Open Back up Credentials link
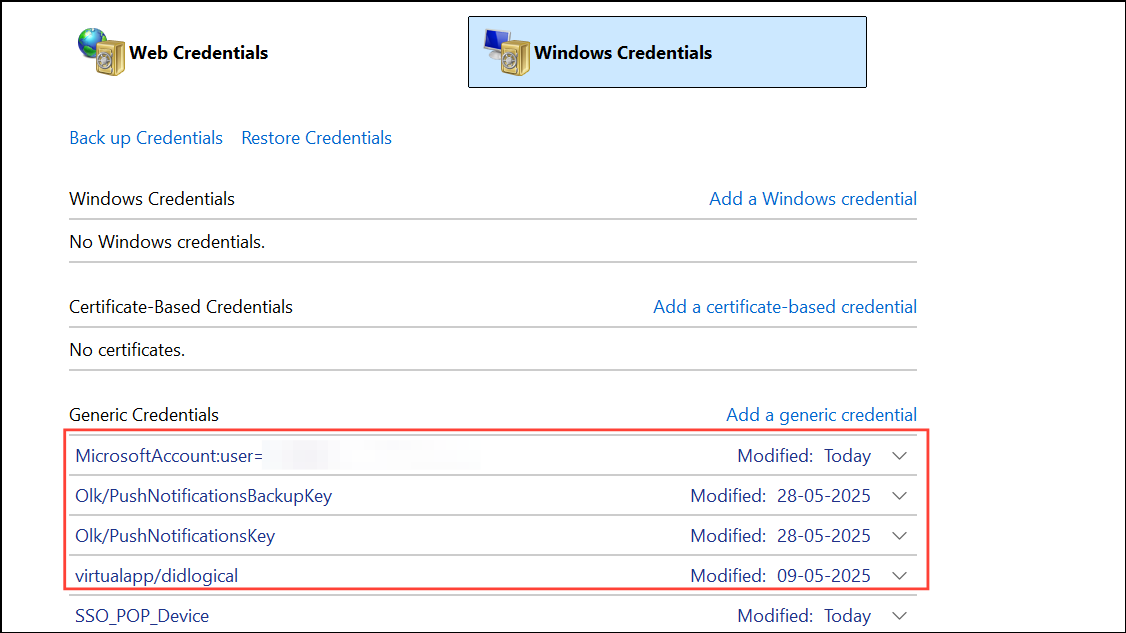Viewport: 1126px width, 633px height. [x=146, y=138]
